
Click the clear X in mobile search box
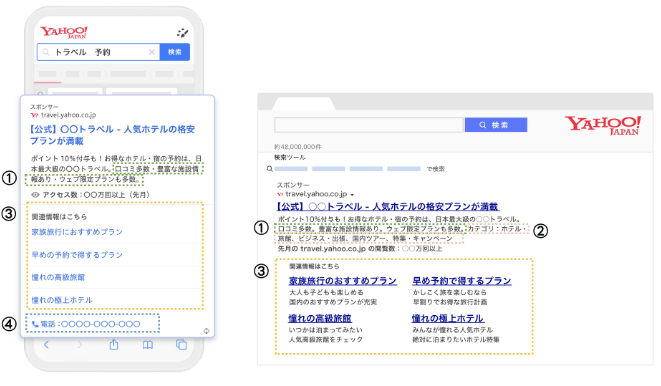(x=151, y=52)
